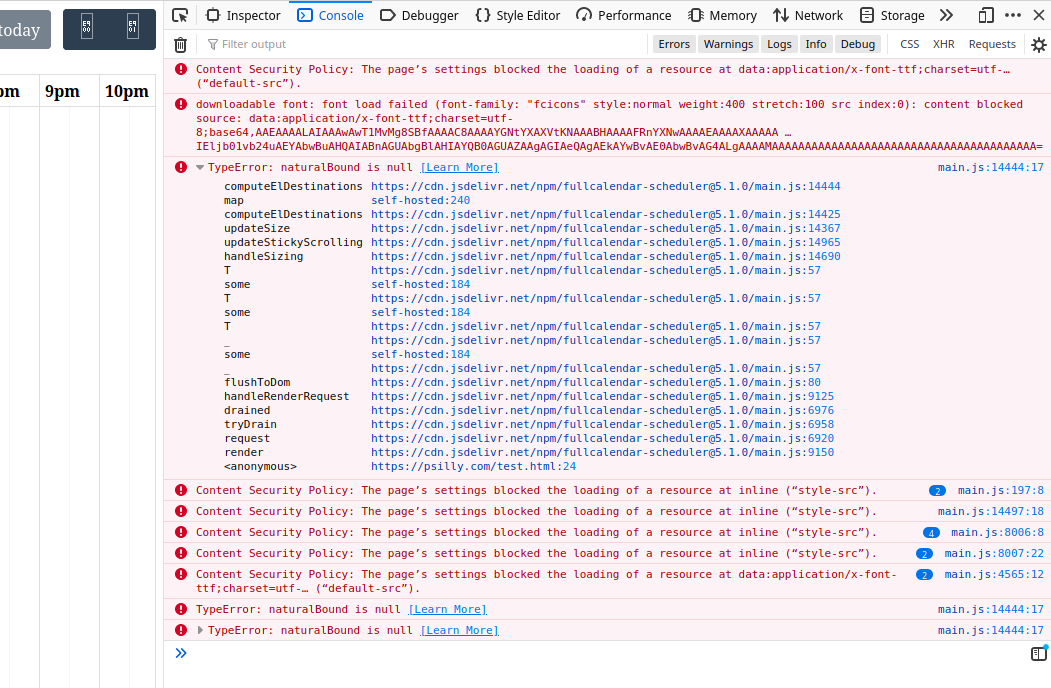The image size is (1051, 688).
Task: Open Learn More link in expanded TypeError
Action: tap(459, 168)
